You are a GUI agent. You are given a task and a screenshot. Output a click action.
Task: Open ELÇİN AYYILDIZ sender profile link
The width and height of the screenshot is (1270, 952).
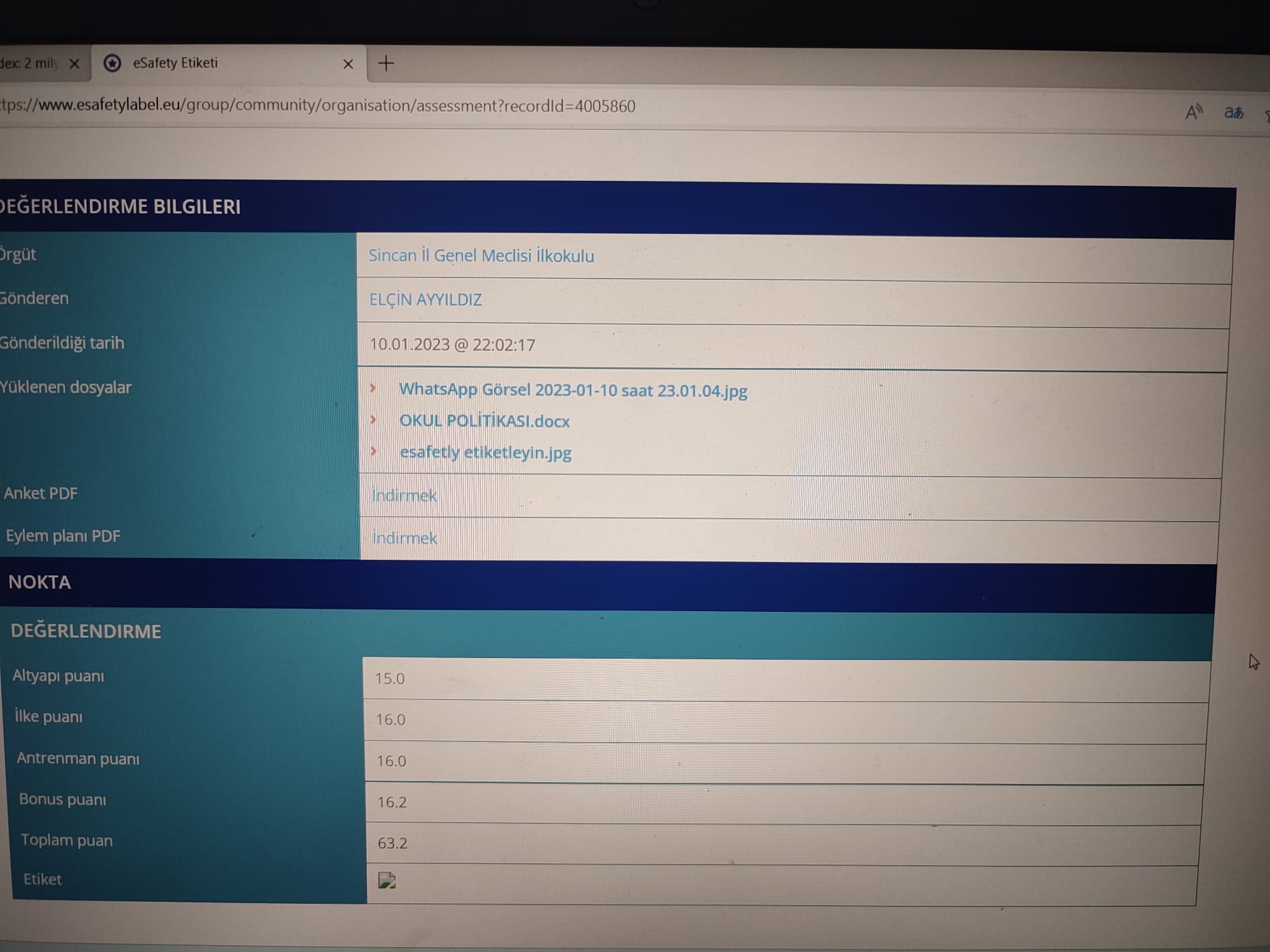point(425,300)
